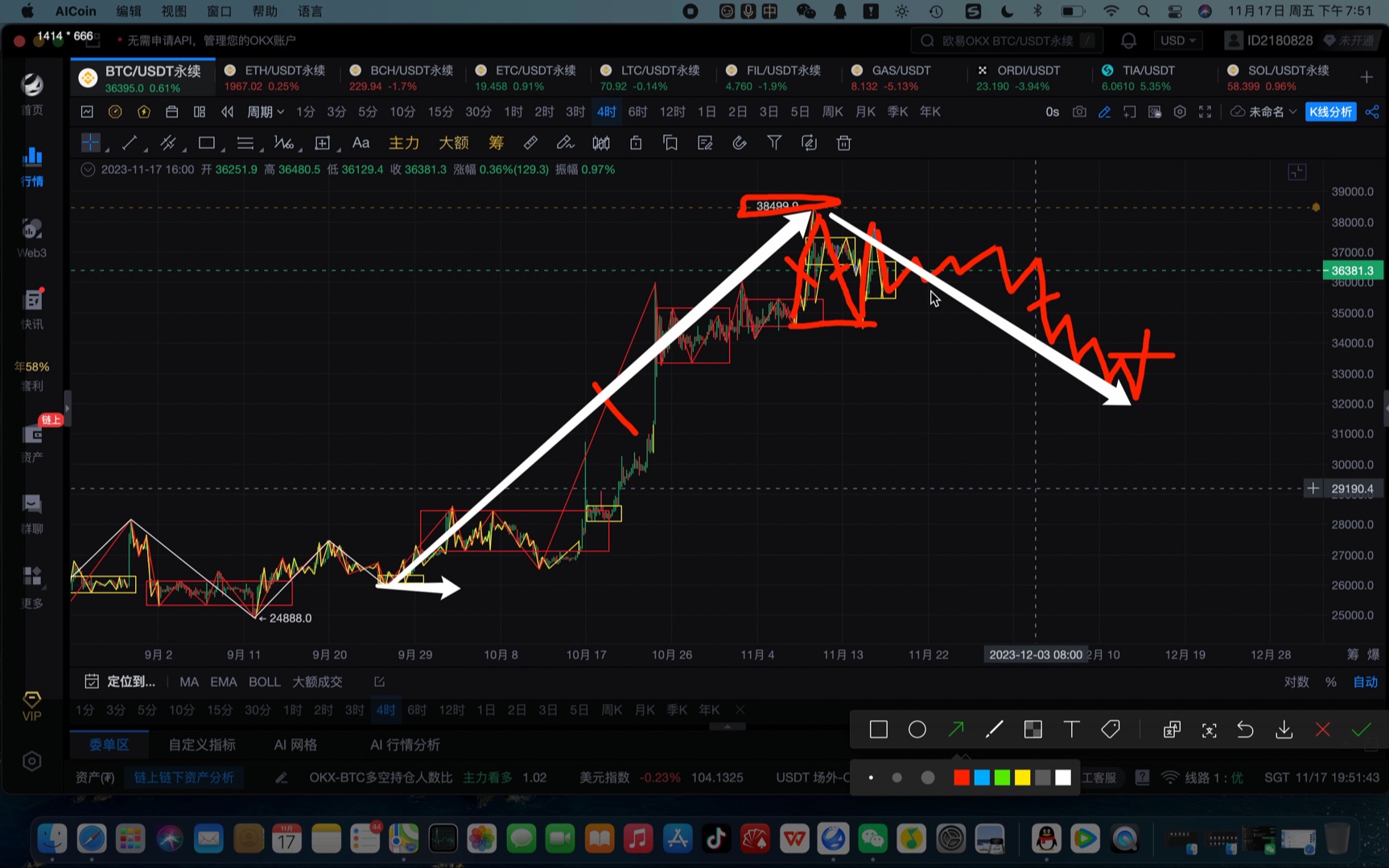Take chart snapshot with camera icon

click(1079, 112)
